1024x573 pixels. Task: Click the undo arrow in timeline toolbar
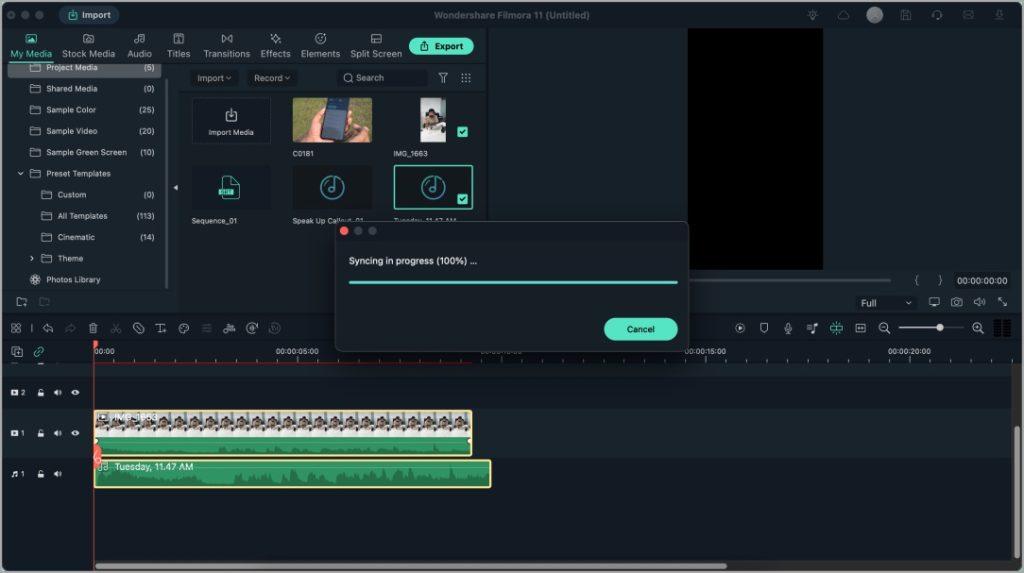coord(48,328)
